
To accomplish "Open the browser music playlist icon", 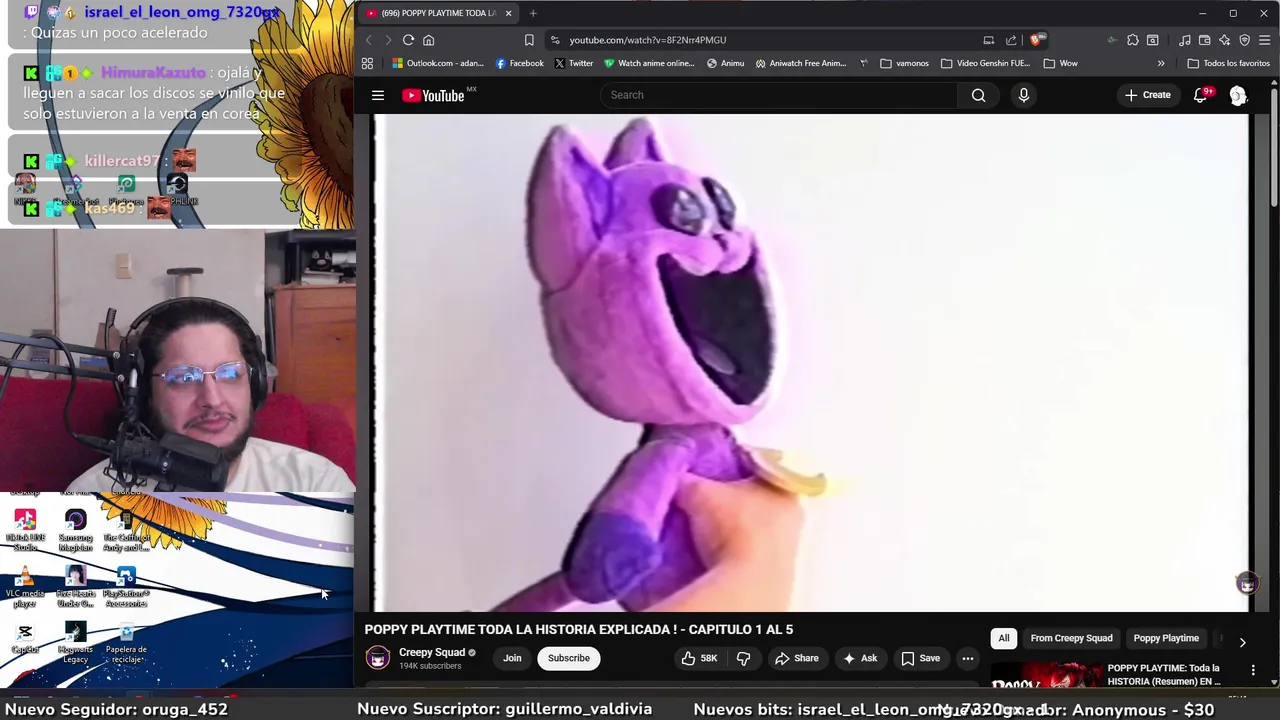I will [1185, 40].
